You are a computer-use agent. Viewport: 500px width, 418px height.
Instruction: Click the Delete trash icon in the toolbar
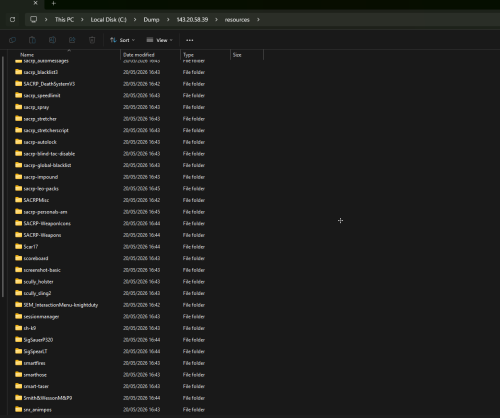tap(92, 40)
